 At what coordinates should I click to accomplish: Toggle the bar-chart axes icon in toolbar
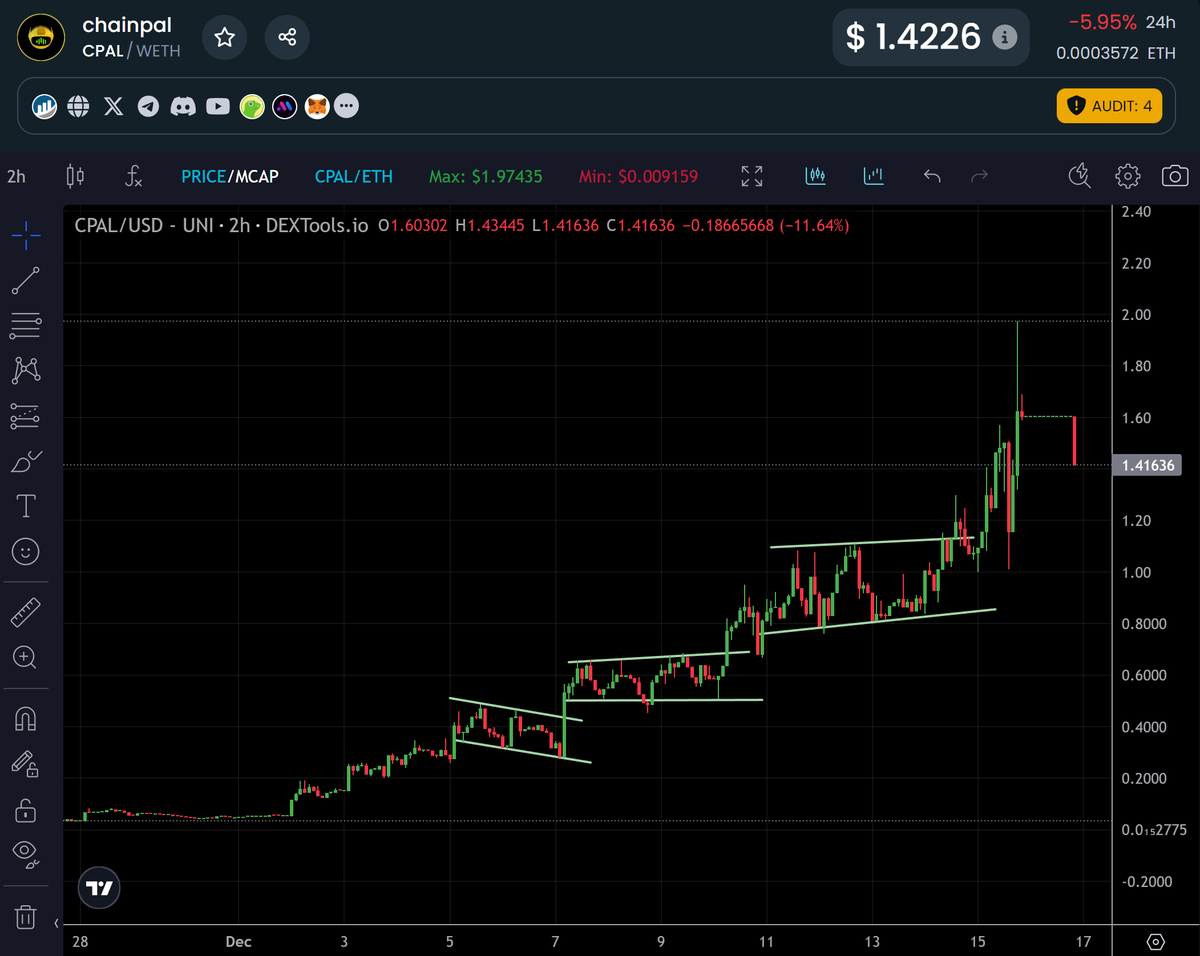tap(875, 177)
